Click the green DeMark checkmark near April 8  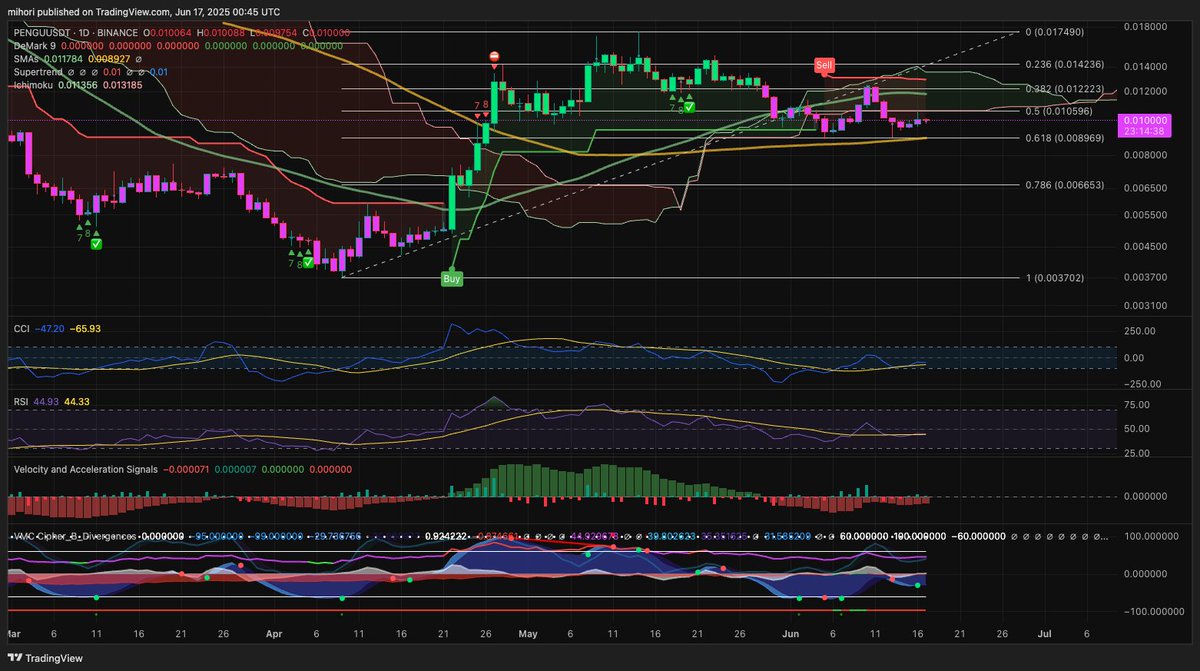308,262
